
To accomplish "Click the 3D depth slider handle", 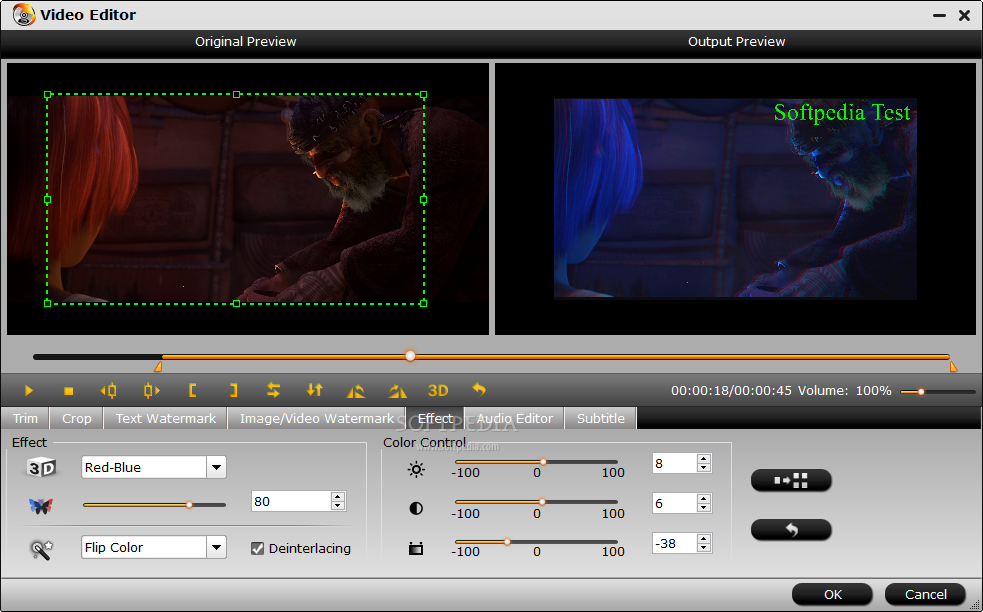I will (189, 504).
